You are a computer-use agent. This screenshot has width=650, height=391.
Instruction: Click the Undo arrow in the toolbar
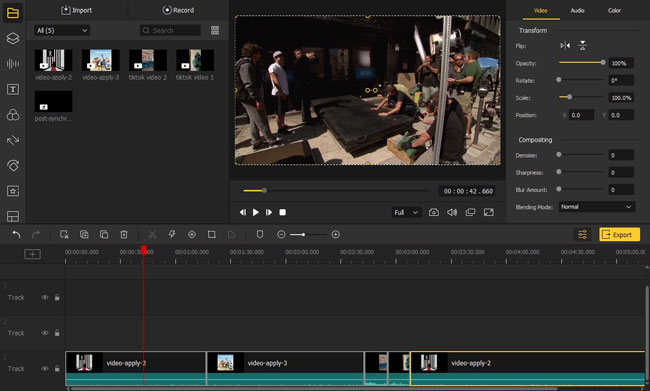click(16, 235)
